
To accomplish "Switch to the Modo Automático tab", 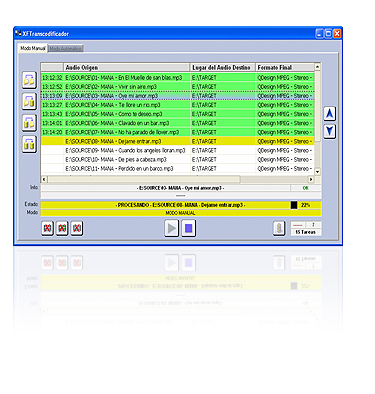I will point(65,49).
